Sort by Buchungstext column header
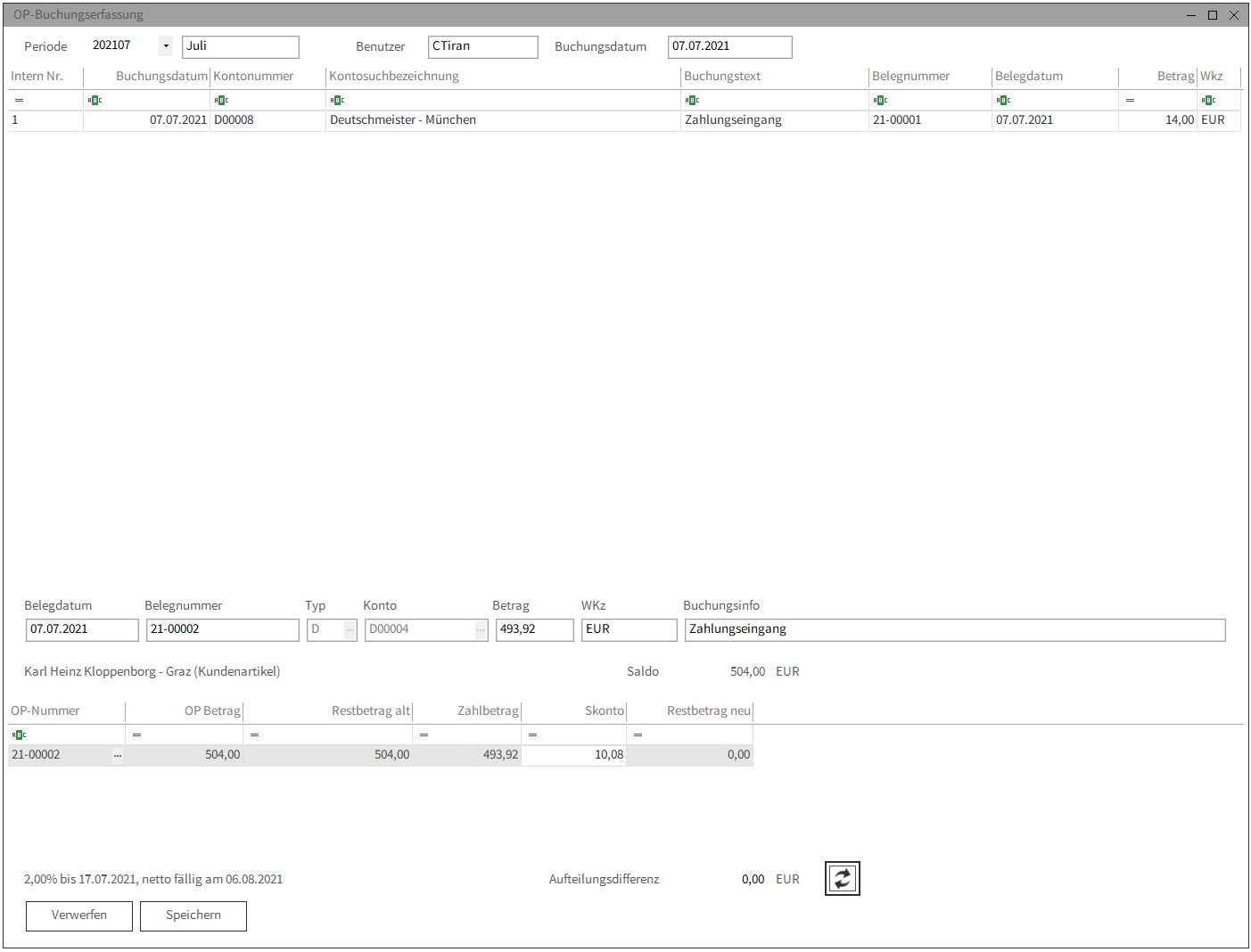The image size is (1251, 952). click(775, 77)
